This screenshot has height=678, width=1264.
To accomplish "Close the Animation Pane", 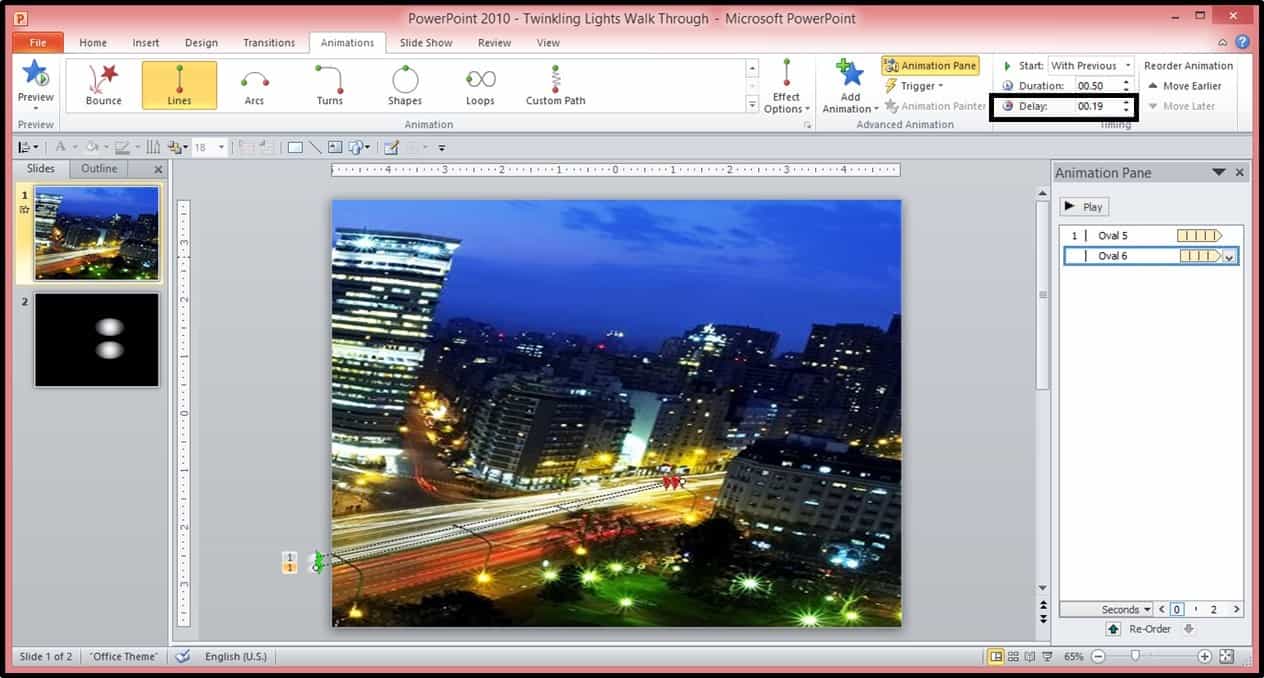I will pyautogui.click(x=1240, y=173).
